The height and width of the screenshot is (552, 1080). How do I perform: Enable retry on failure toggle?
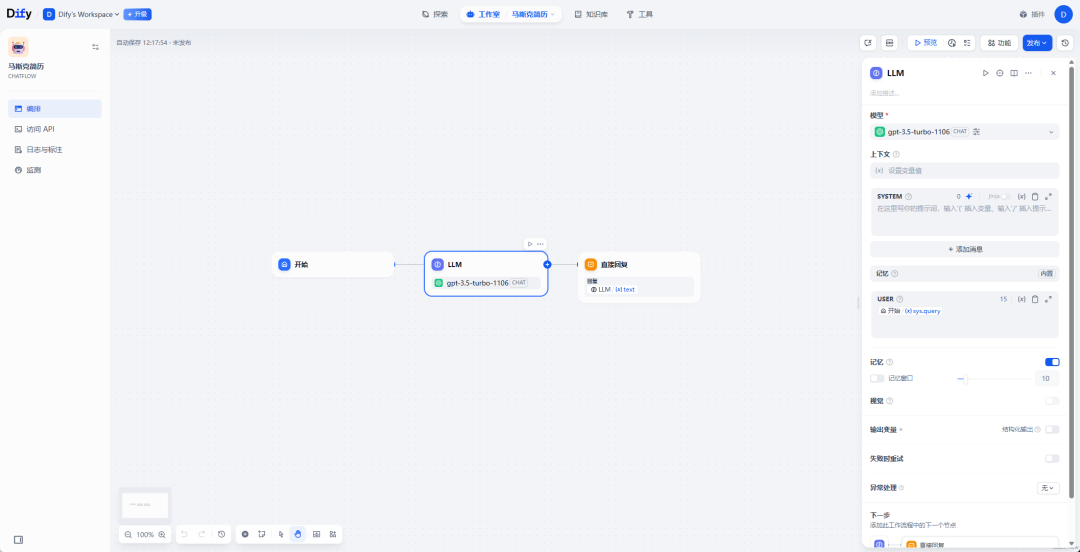[x=1052, y=458]
